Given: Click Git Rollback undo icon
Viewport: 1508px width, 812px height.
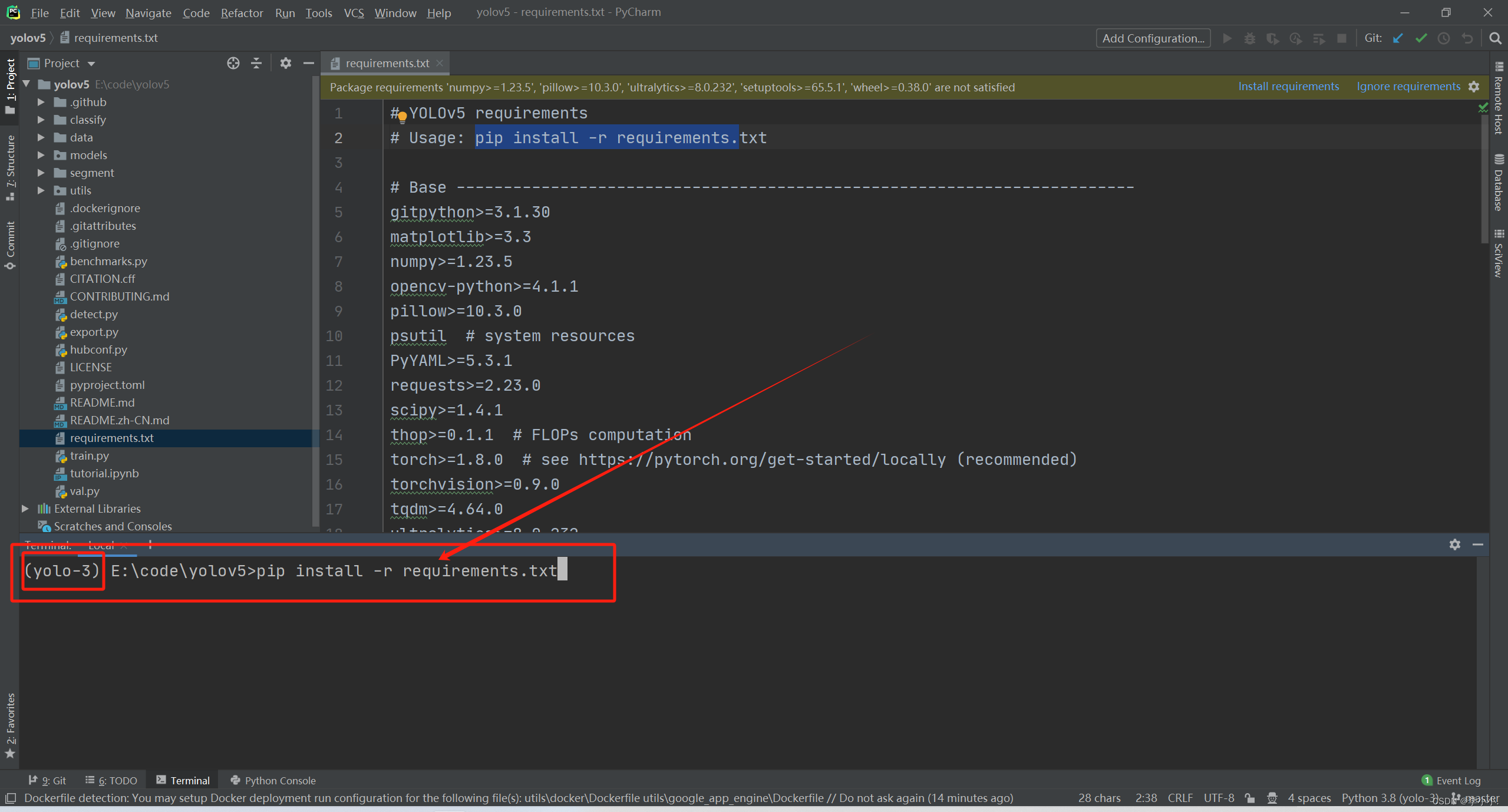Looking at the screenshot, I should click(x=1467, y=38).
